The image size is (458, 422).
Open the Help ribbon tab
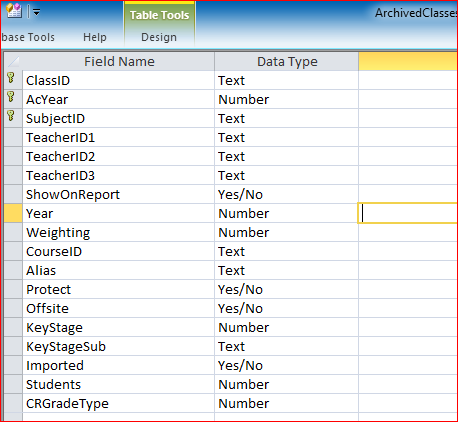[95, 37]
